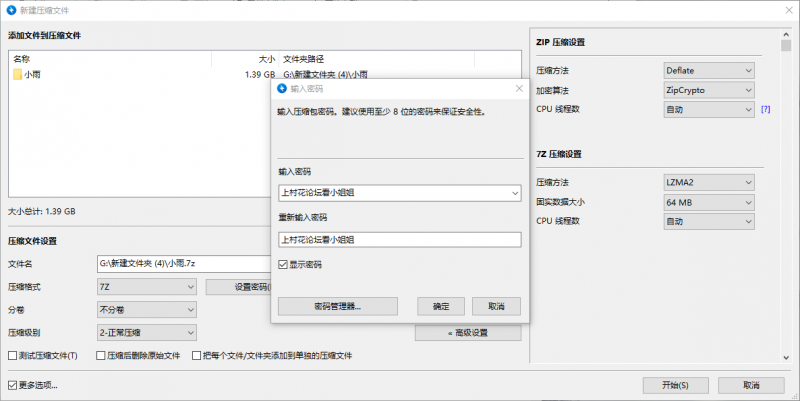Open 密码管理器 button
The height and width of the screenshot is (401, 800).
338,306
